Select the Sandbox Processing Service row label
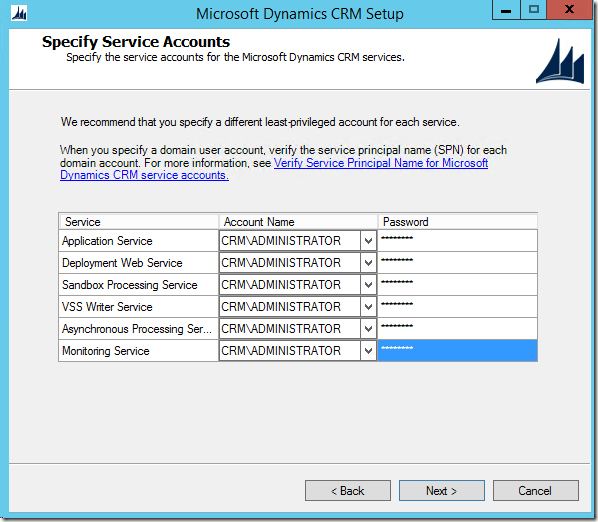The image size is (598, 522). 130,285
